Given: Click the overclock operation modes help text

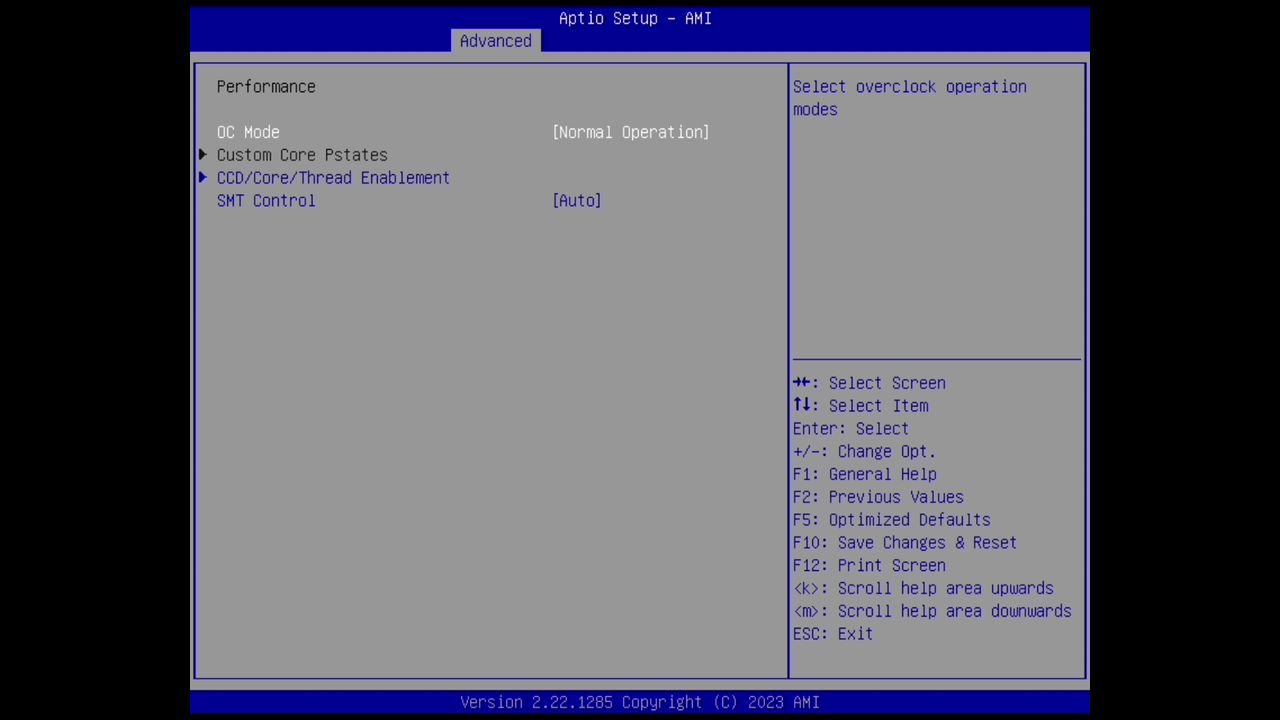Looking at the screenshot, I should click(x=910, y=98).
